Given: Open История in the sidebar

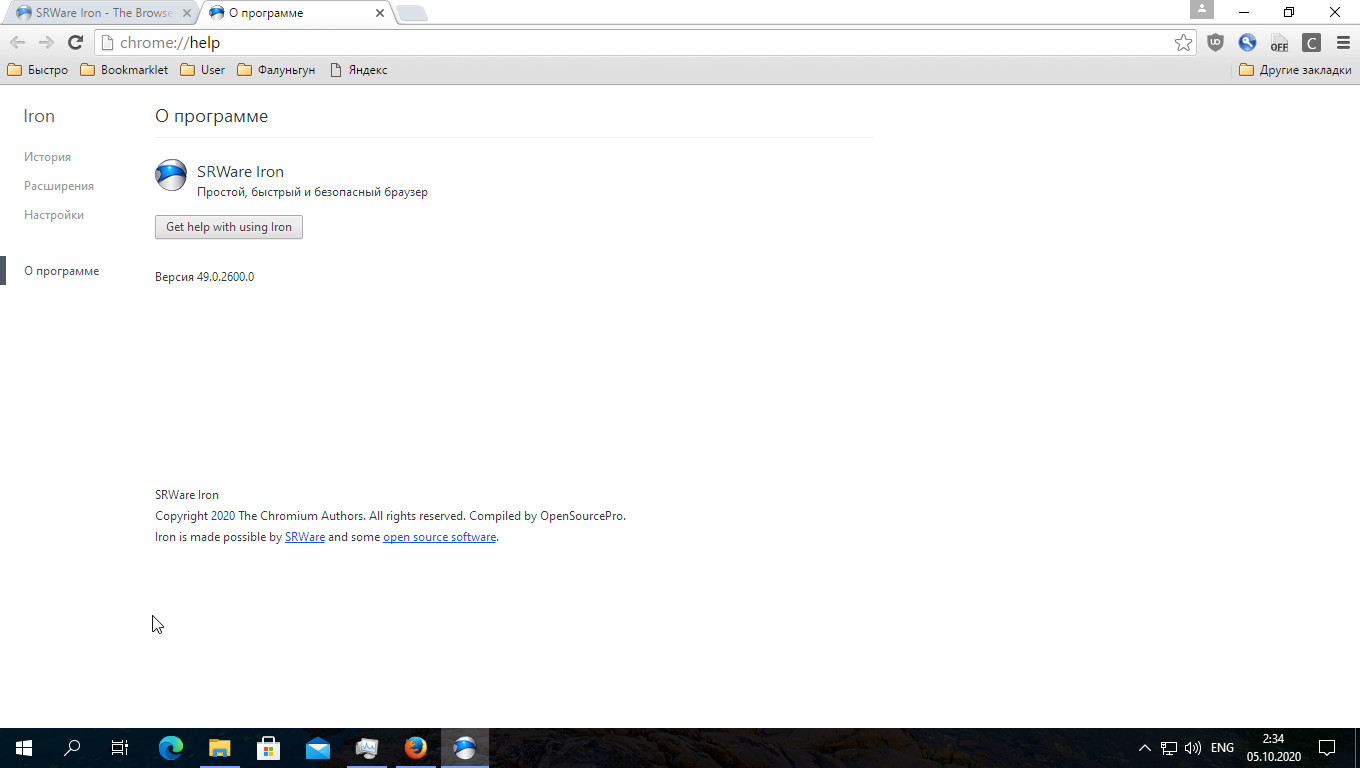Looking at the screenshot, I should click(x=47, y=157).
